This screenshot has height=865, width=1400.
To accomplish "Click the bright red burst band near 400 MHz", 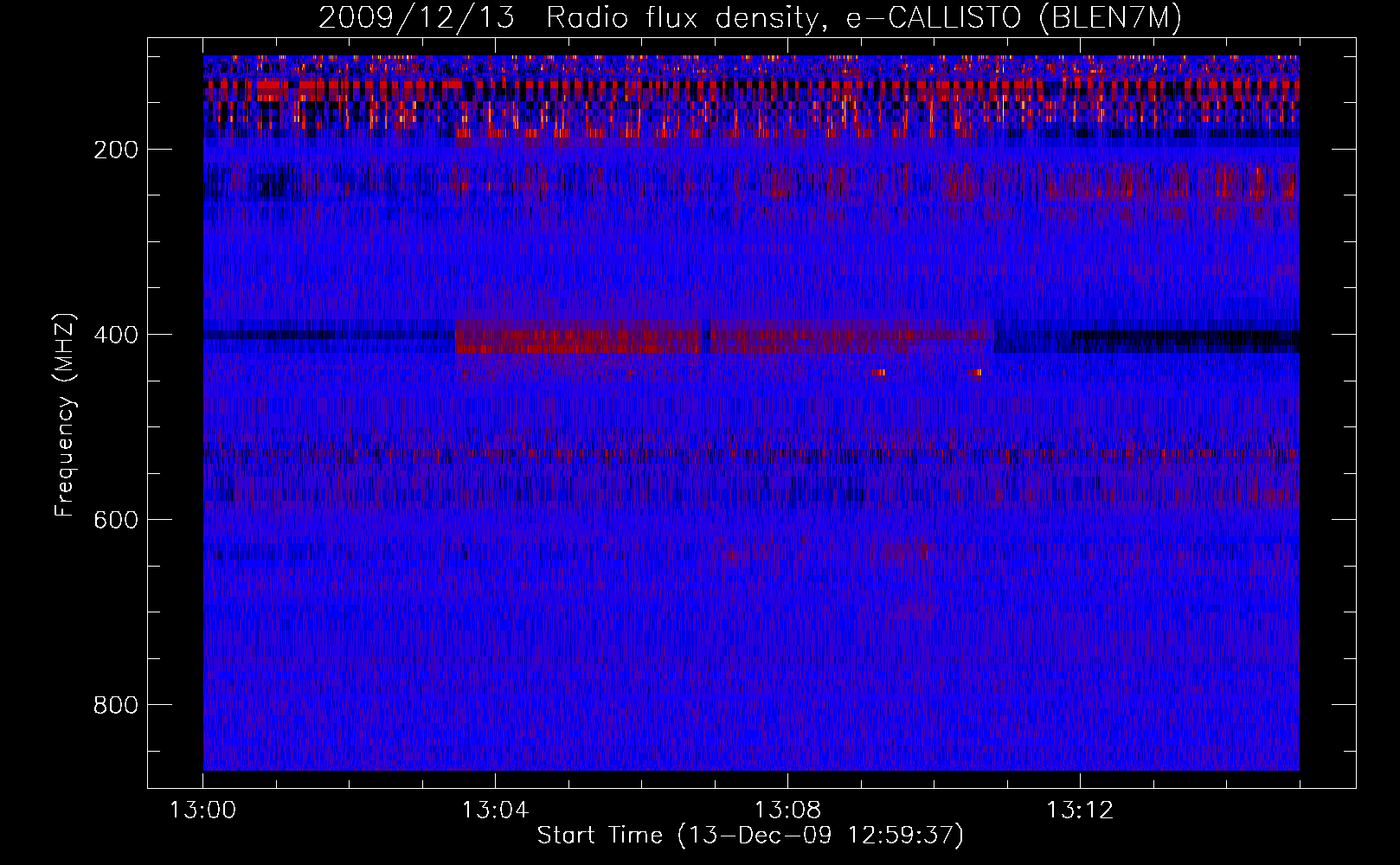I will pos(724,336).
